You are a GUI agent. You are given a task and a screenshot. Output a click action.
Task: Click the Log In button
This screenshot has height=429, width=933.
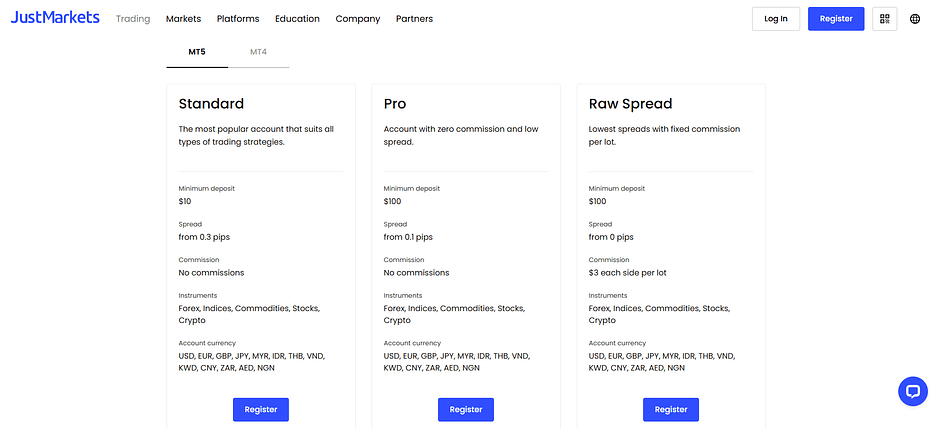[x=775, y=19]
